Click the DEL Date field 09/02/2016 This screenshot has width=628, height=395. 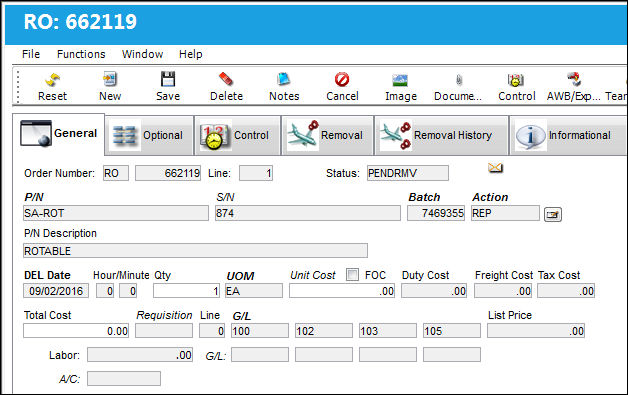point(56,291)
